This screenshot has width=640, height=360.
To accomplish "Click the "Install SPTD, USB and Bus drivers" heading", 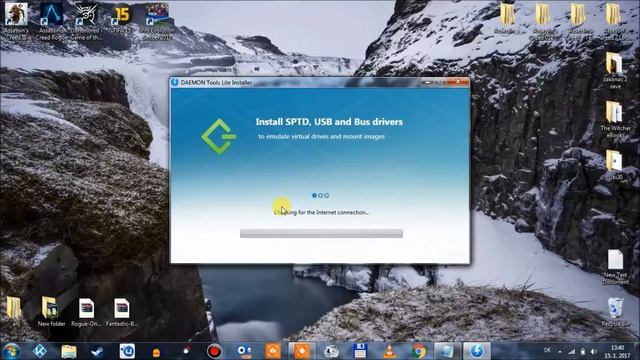I will tap(329, 122).
